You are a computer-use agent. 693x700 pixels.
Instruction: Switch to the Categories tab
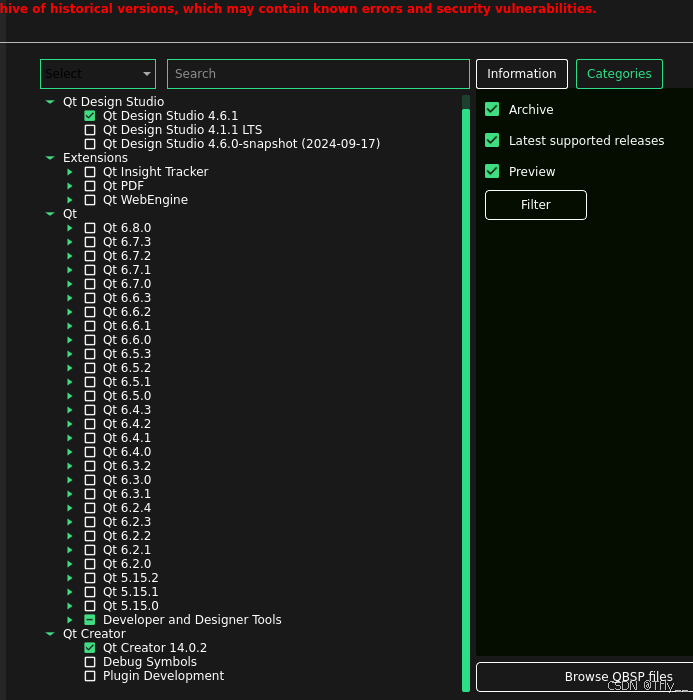click(619, 74)
